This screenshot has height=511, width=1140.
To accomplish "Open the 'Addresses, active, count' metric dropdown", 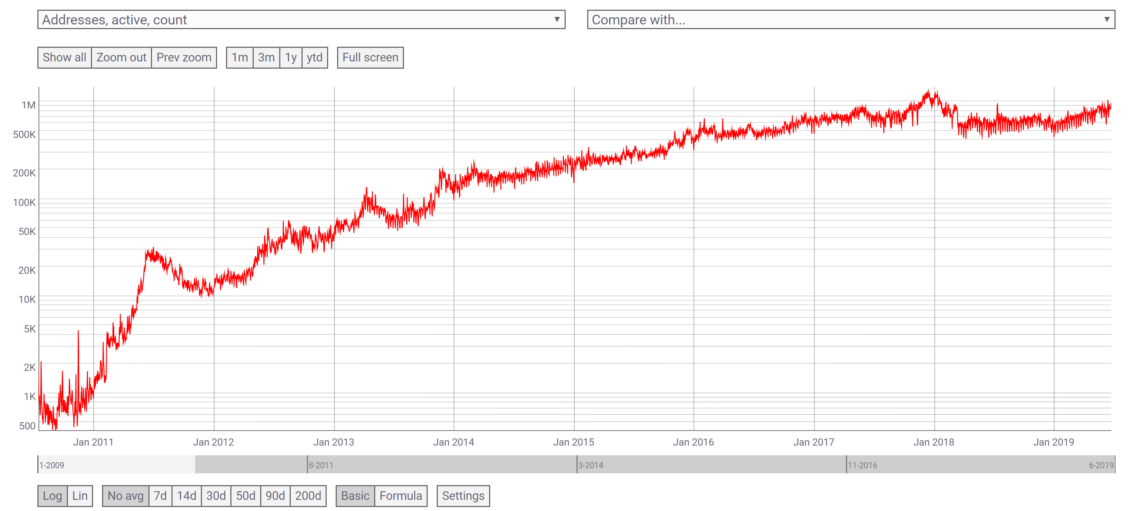I will [301, 20].
